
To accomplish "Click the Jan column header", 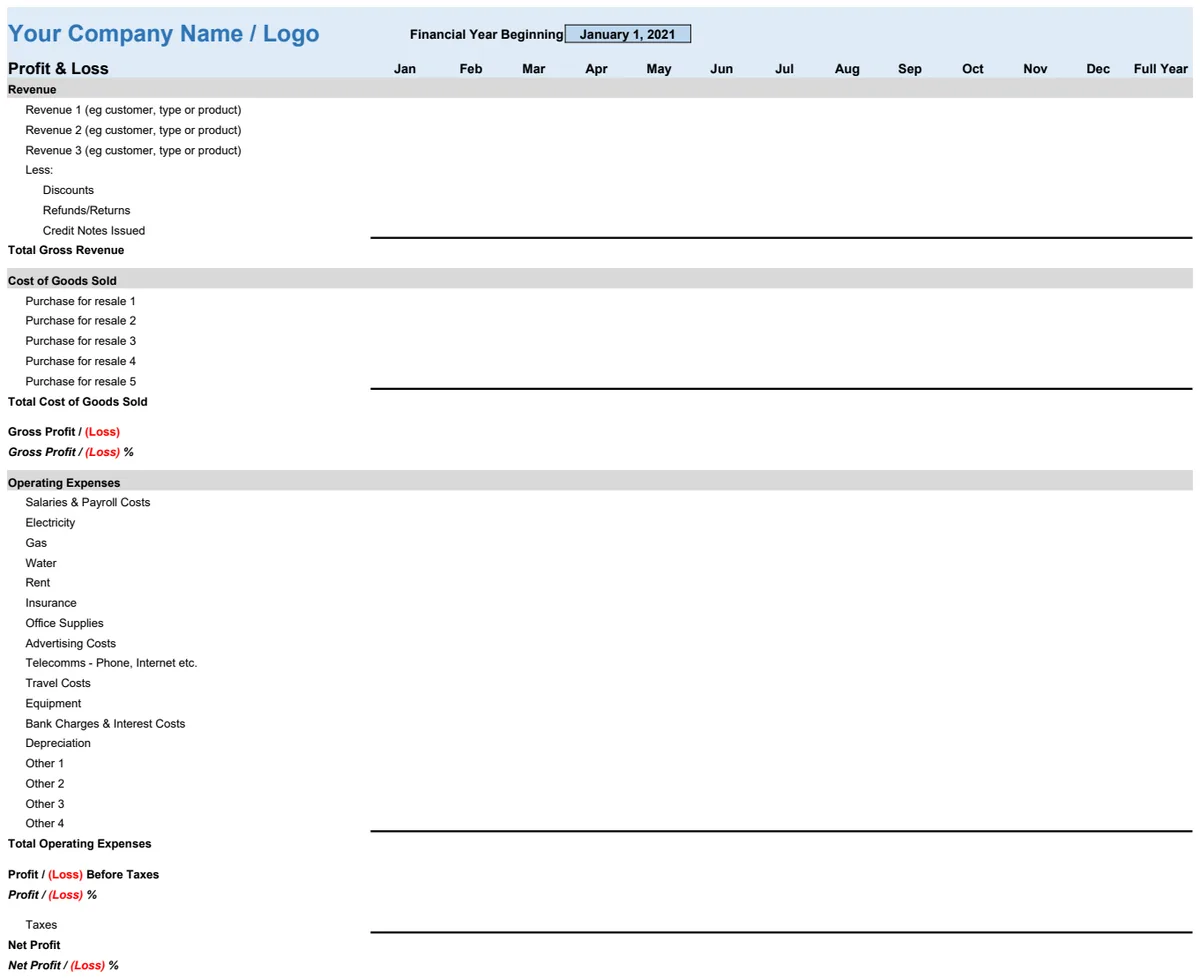I will [x=405, y=69].
